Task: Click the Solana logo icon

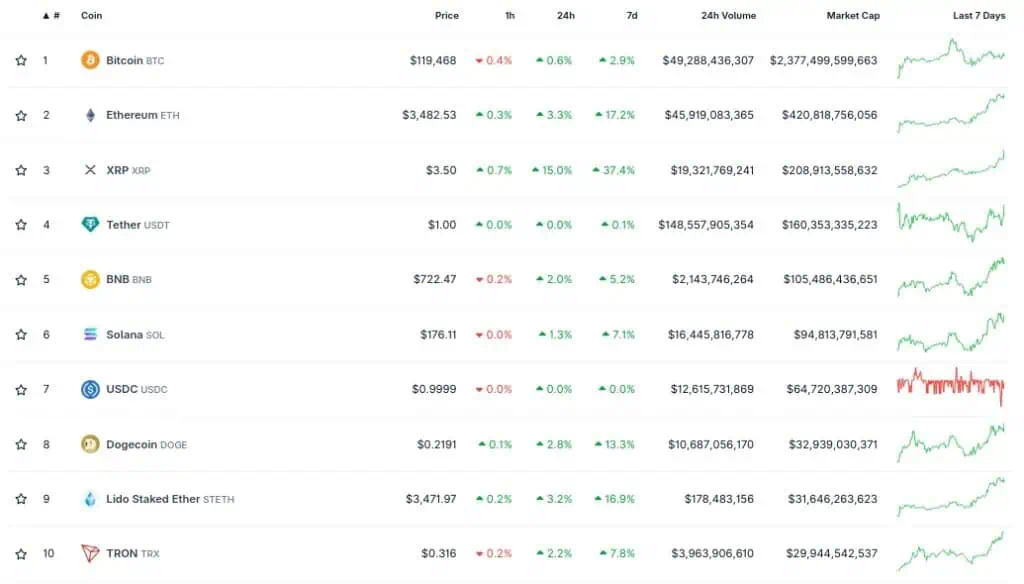Action: pos(90,334)
